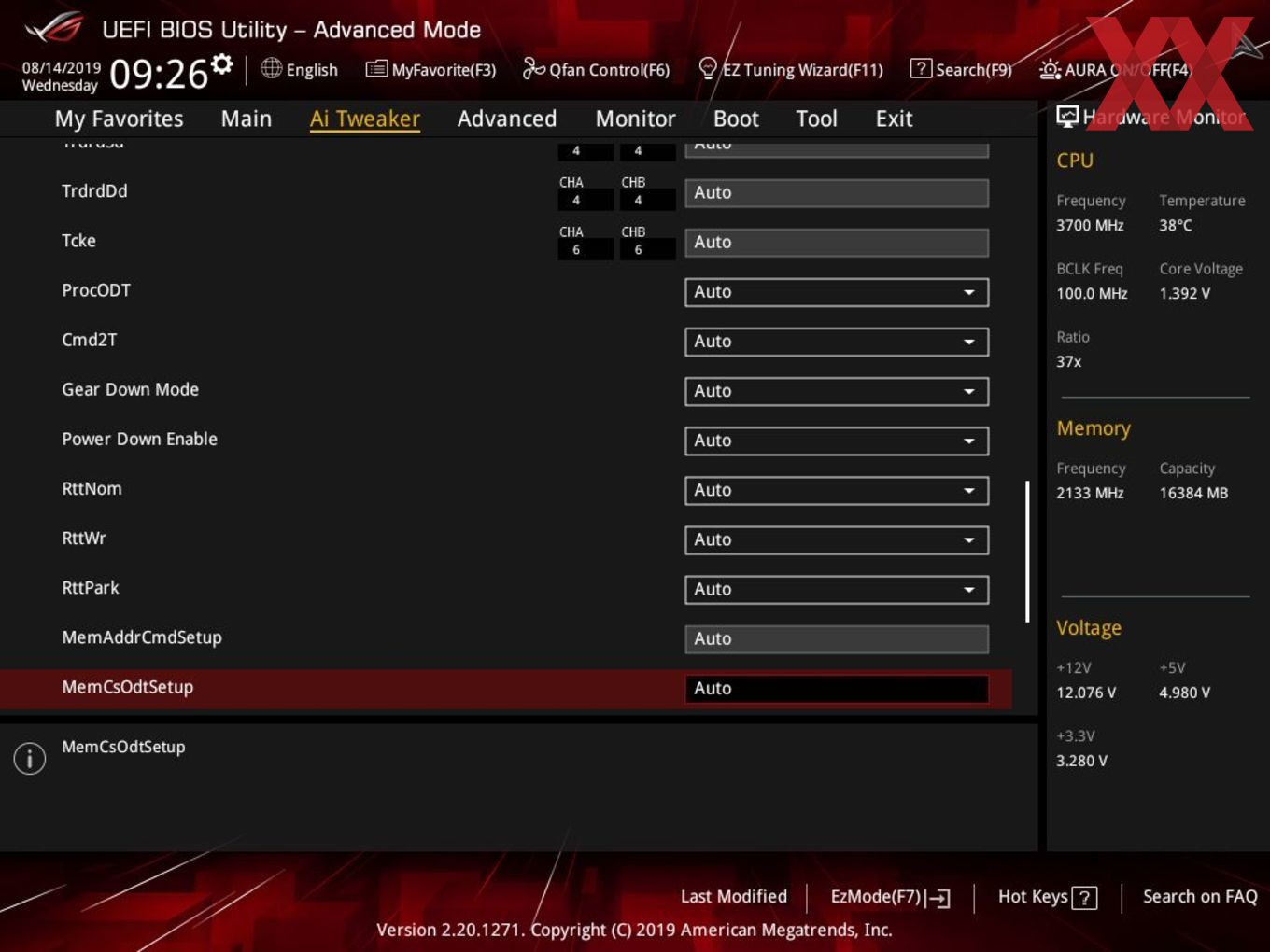Viewport: 1270px width, 952px height.
Task: Select the RttWr row label
Action: click(84, 538)
